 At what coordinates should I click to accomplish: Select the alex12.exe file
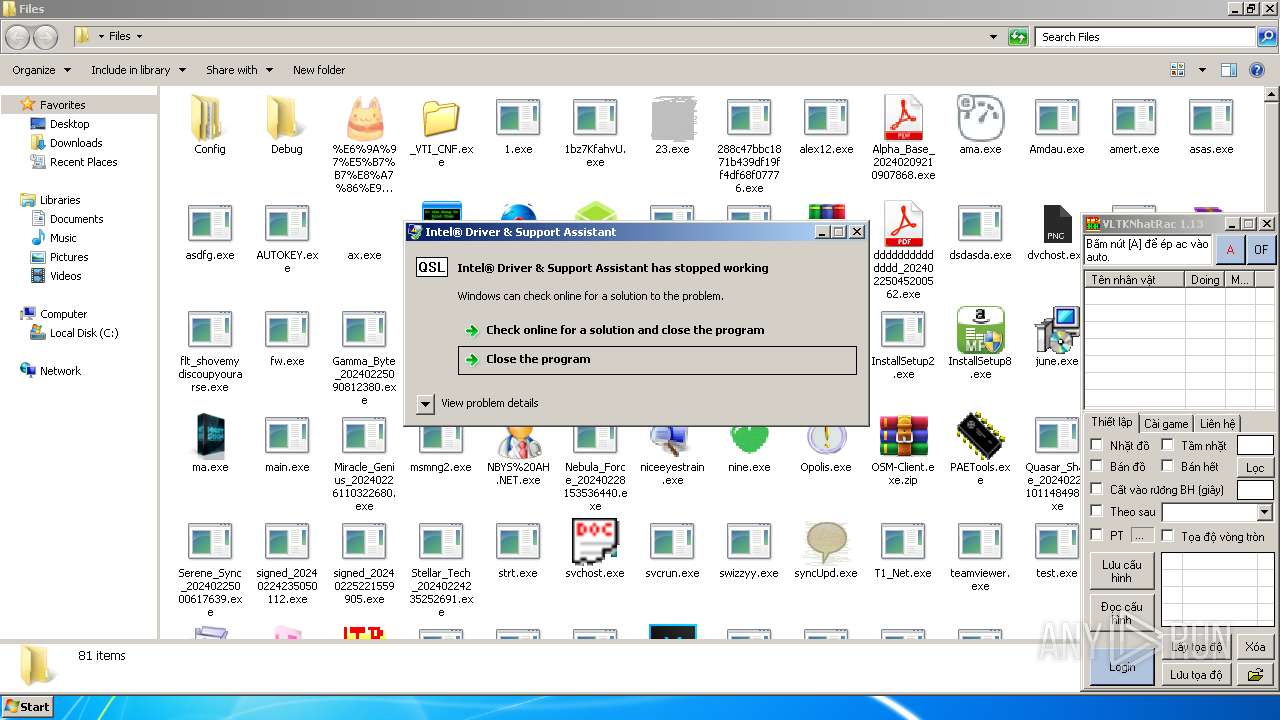(x=826, y=125)
